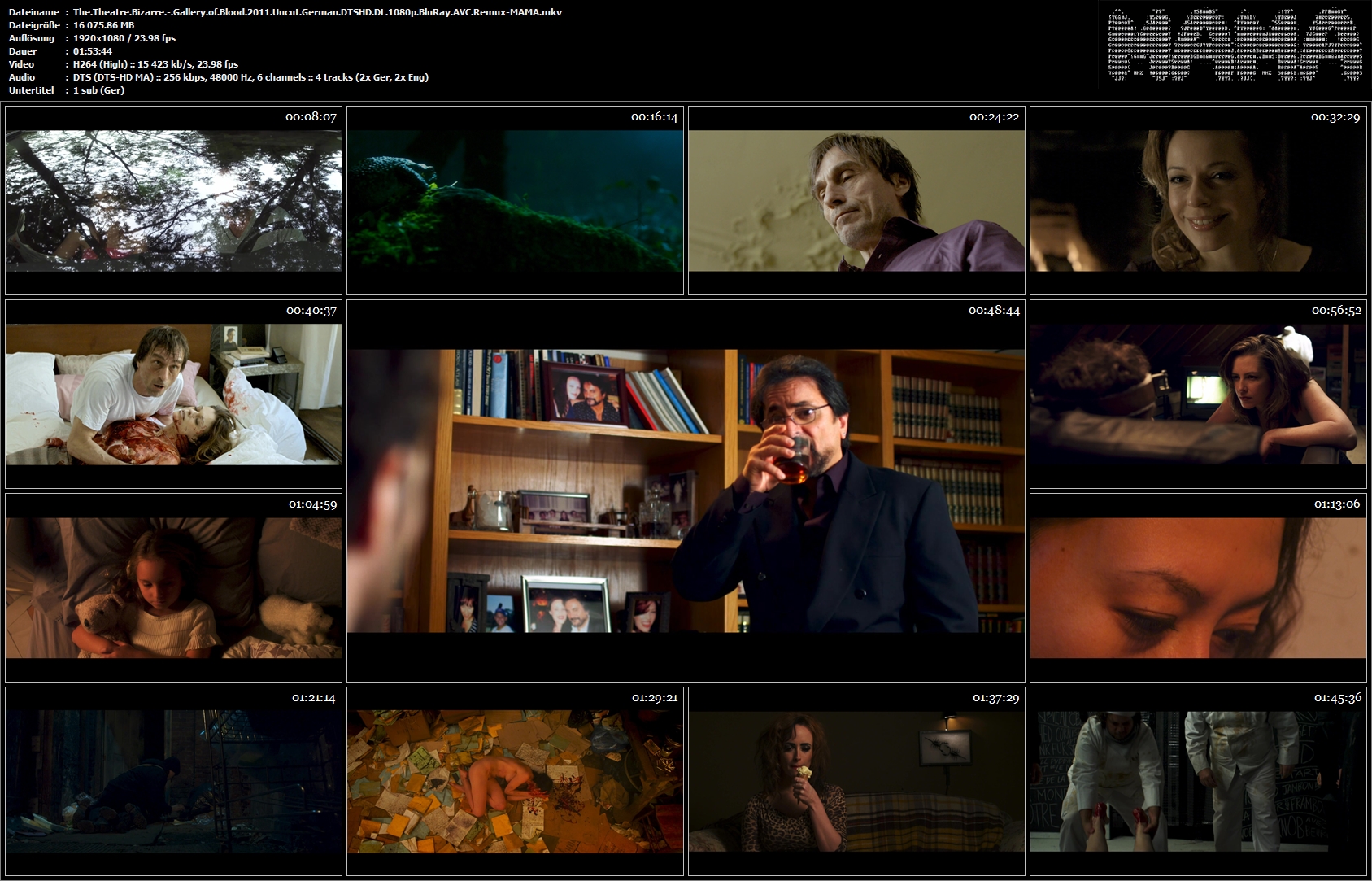The image size is (1372, 881).
Task: Click the 00:40:37 bedroom frame
Action: (173, 394)
